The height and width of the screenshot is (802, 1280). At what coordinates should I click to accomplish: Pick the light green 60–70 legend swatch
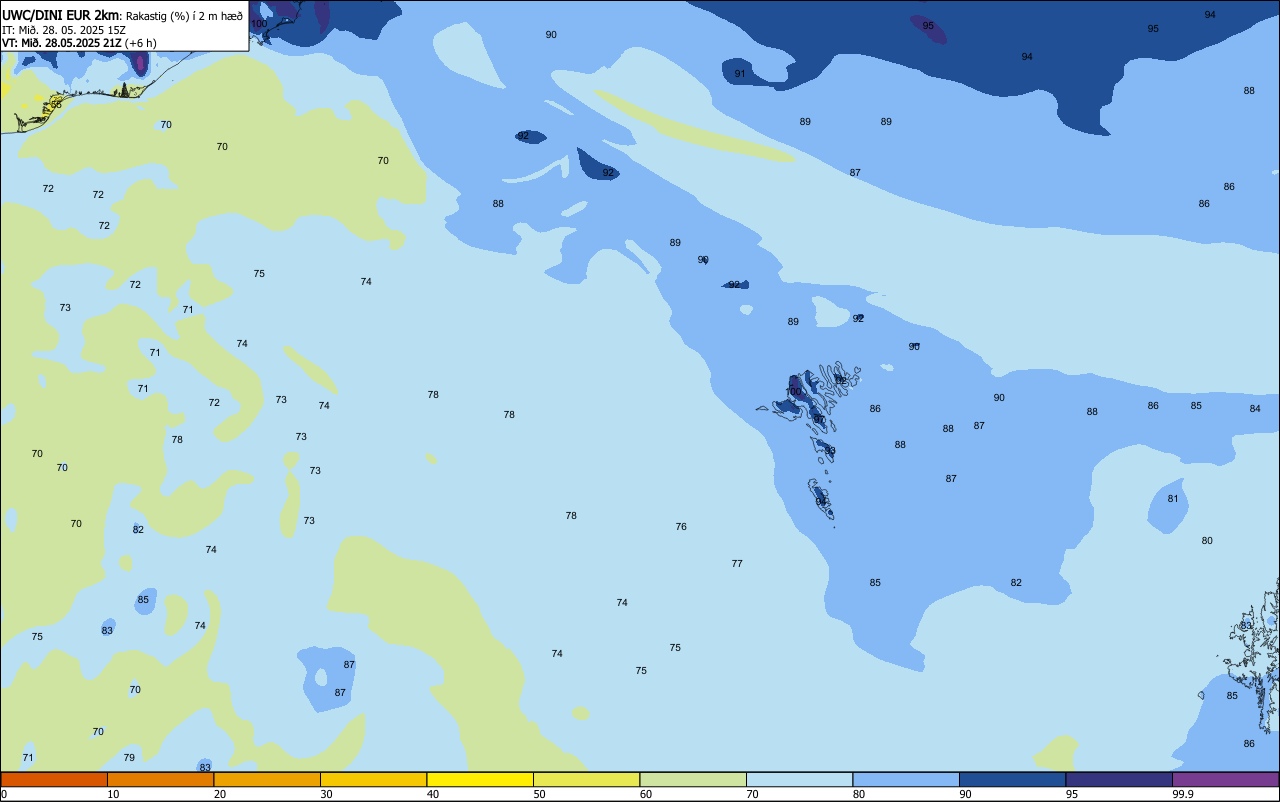(x=693, y=779)
